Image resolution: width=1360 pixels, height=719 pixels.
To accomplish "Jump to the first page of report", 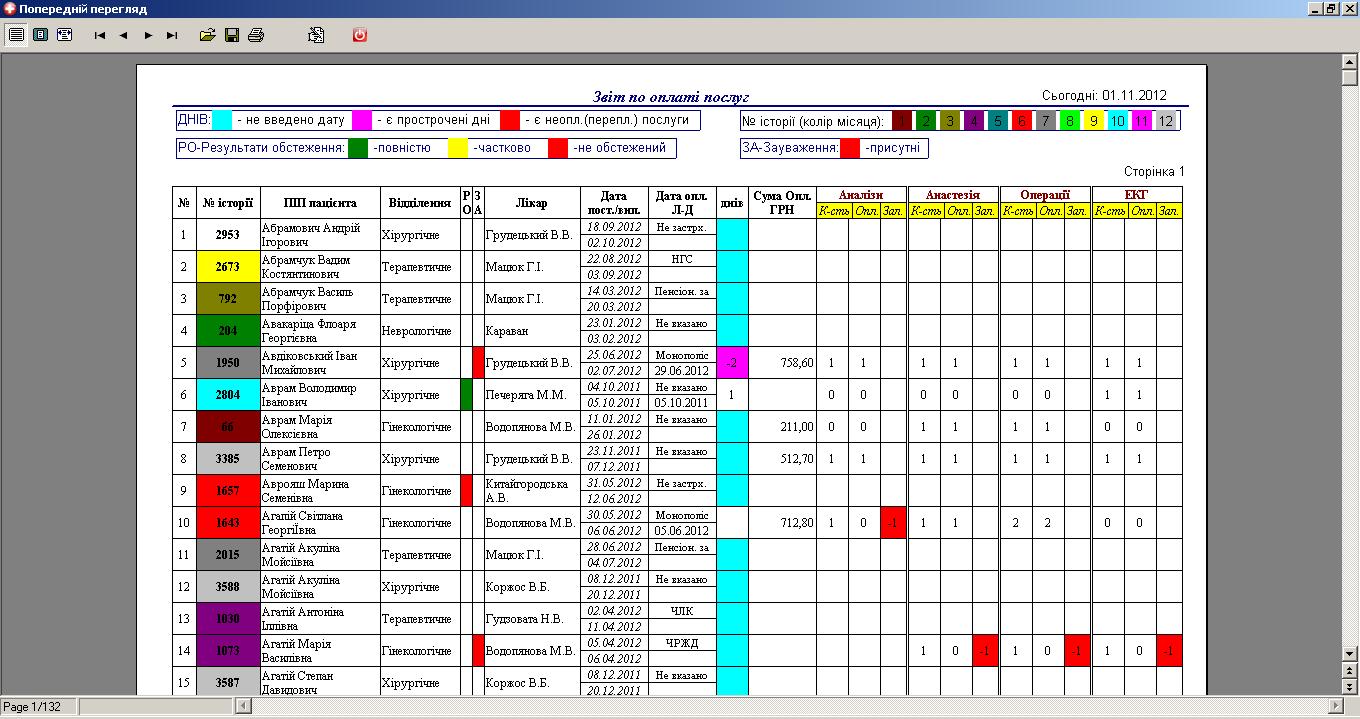I will pos(100,35).
